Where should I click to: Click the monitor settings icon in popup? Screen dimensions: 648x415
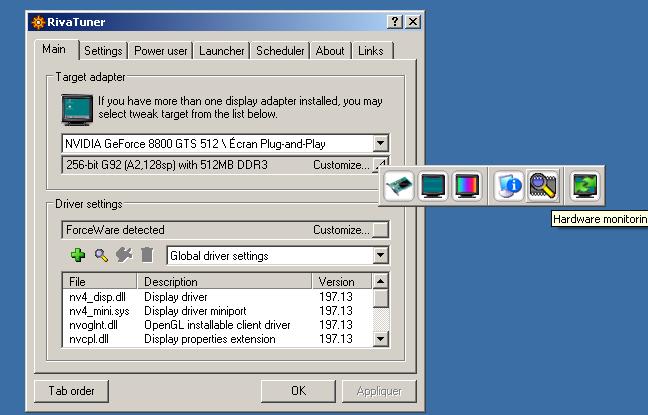point(433,186)
